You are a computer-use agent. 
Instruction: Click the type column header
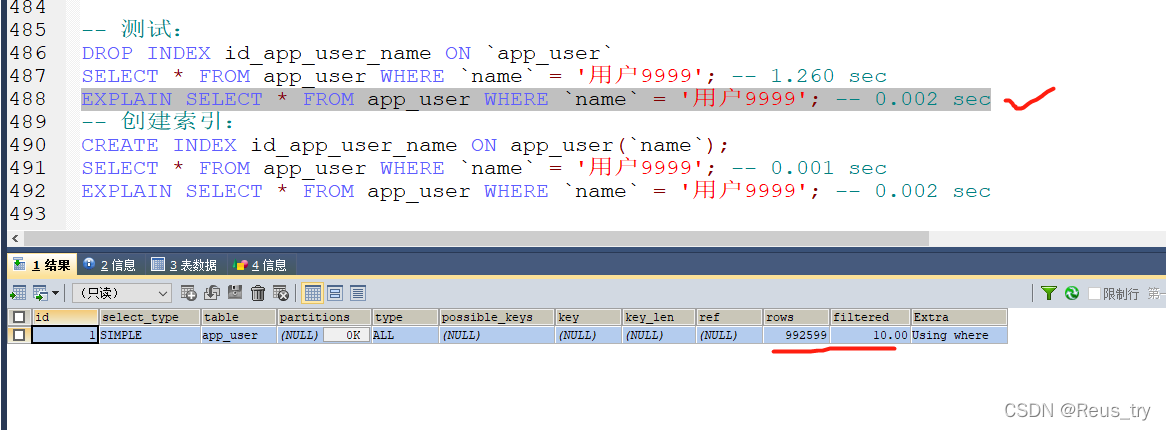click(x=405, y=317)
